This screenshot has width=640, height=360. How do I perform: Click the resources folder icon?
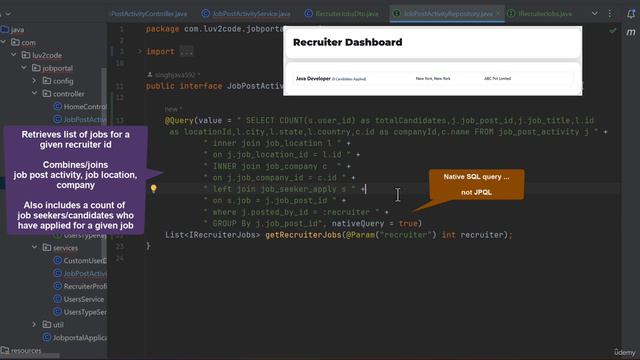5,350
